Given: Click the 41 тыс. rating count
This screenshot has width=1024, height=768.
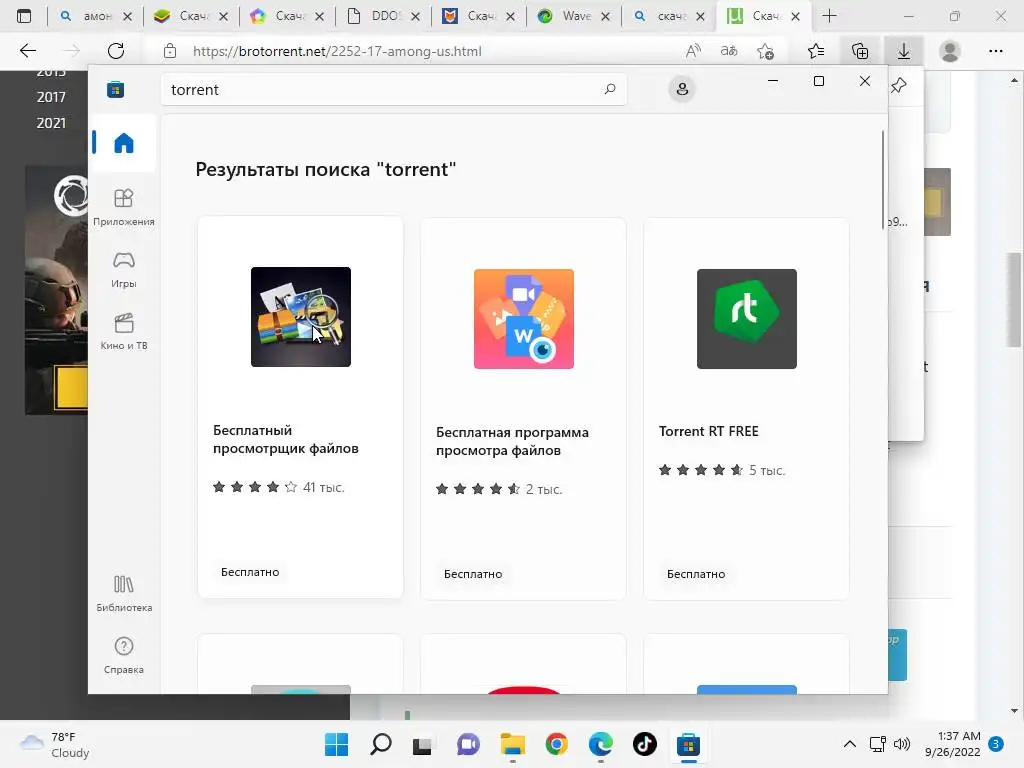Looking at the screenshot, I should [x=323, y=487].
